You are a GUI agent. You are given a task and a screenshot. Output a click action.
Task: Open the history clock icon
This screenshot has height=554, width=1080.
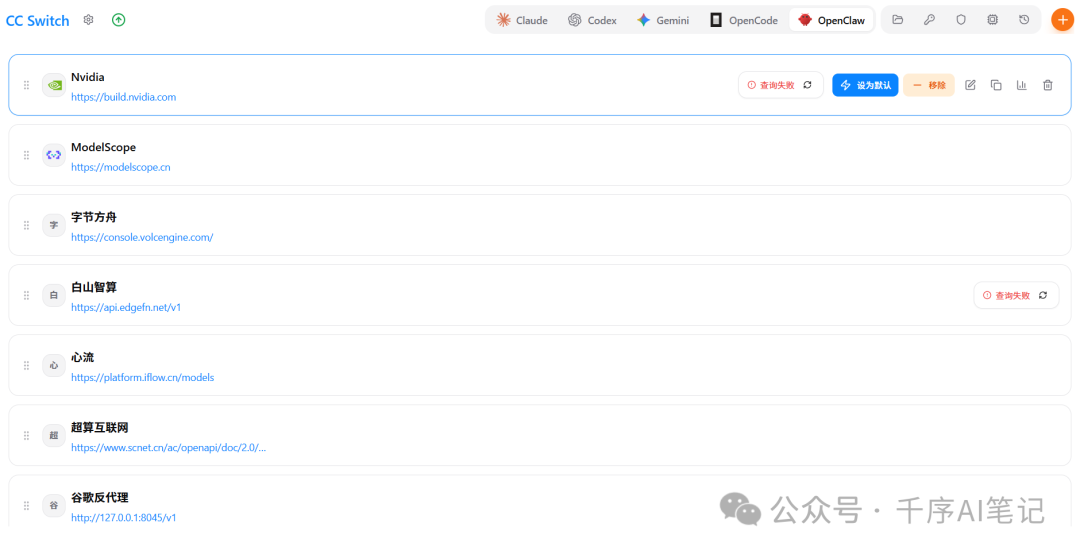pos(1024,20)
